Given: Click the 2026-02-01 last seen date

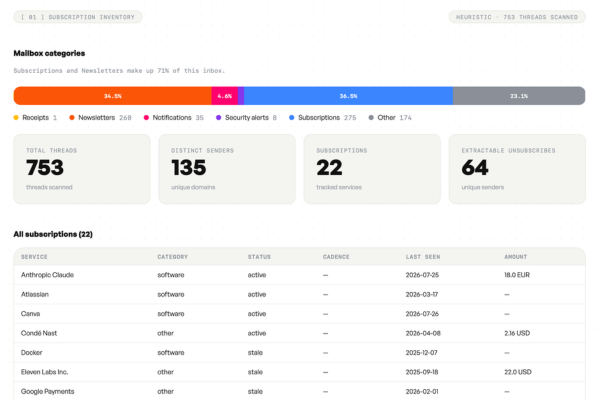Looking at the screenshot, I should [x=422, y=391].
